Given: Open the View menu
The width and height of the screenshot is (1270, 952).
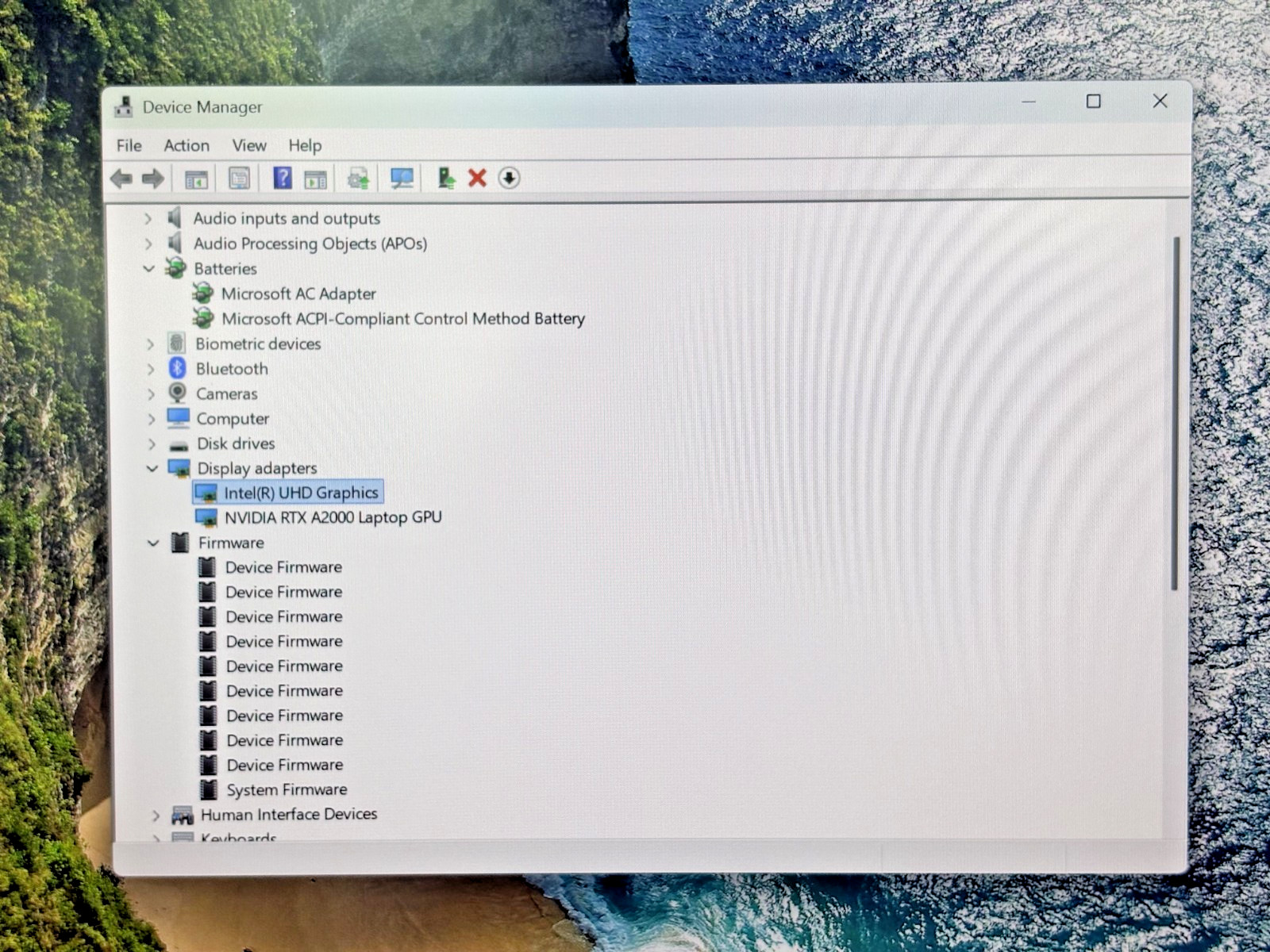Looking at the screenshot, I should [x=249, y=145].
